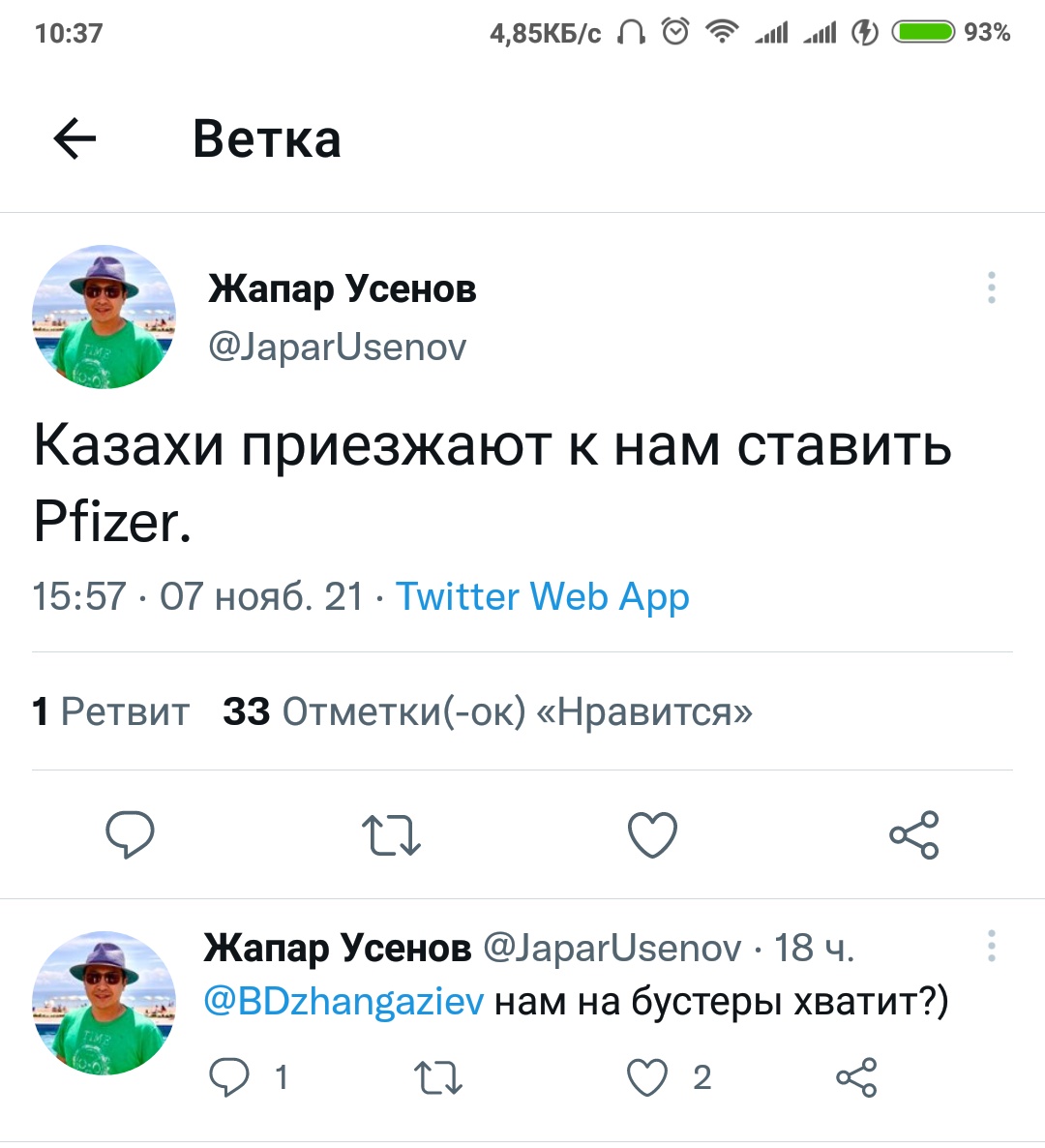Image resolution: width=1045 pixels, height=1148 pixels.
Task: Open reply author profile picture
Action: (104, 1003)
